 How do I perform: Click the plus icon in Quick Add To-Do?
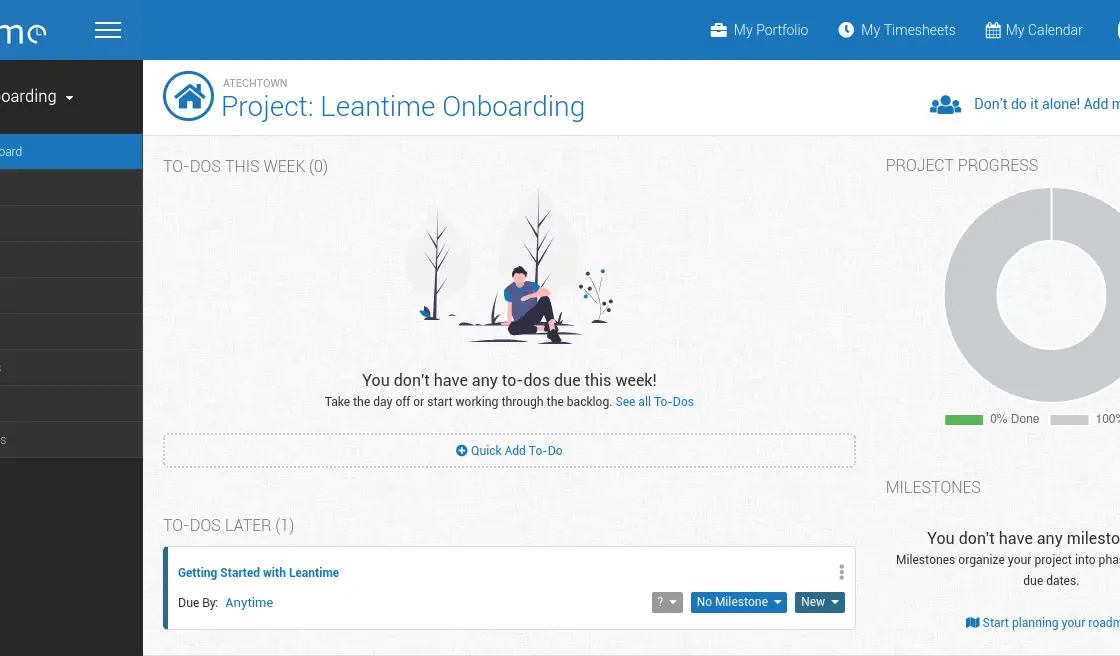tap(462, 451)
